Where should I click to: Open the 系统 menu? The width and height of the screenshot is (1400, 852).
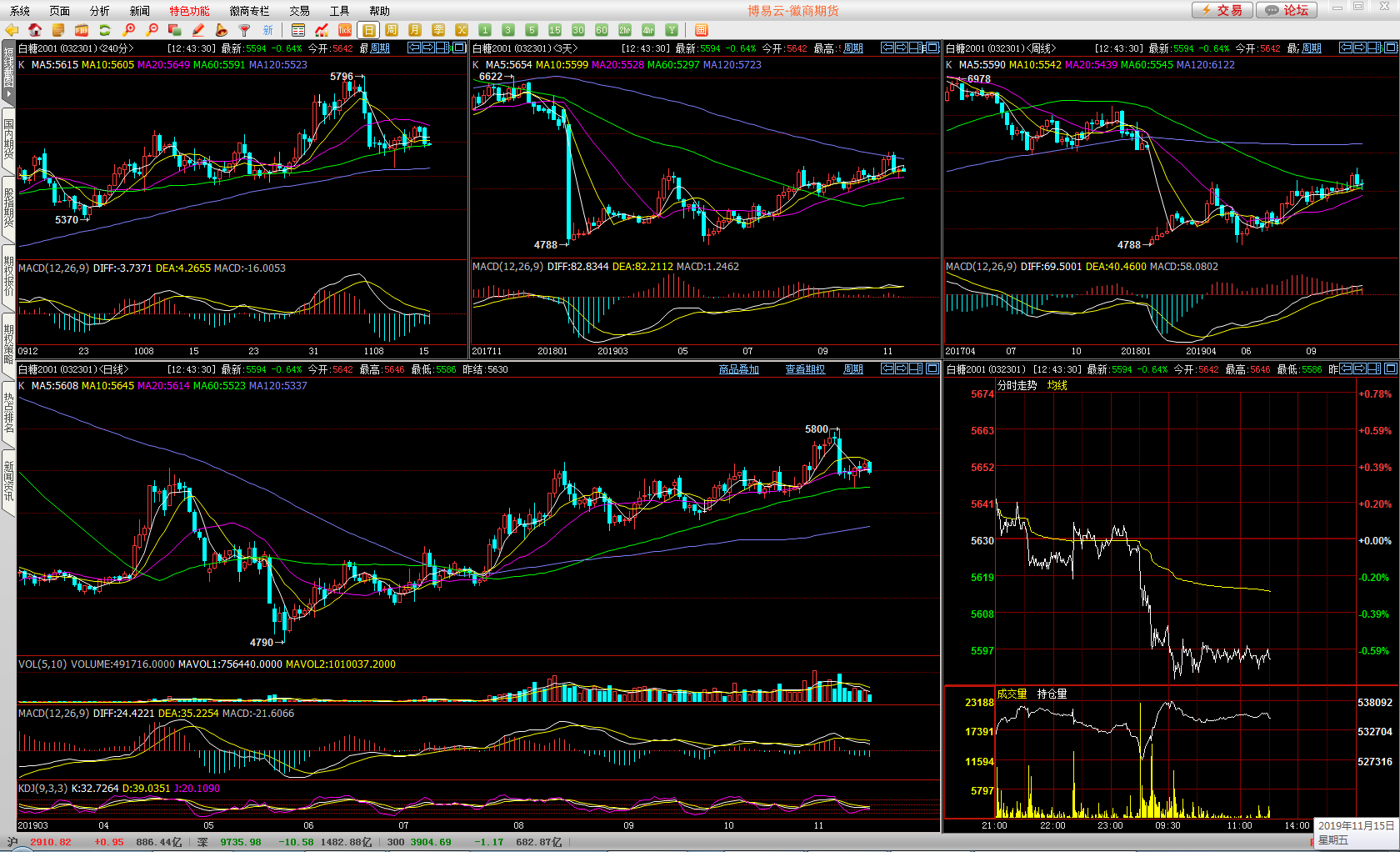pyautogui.click(x=20, y=11)
